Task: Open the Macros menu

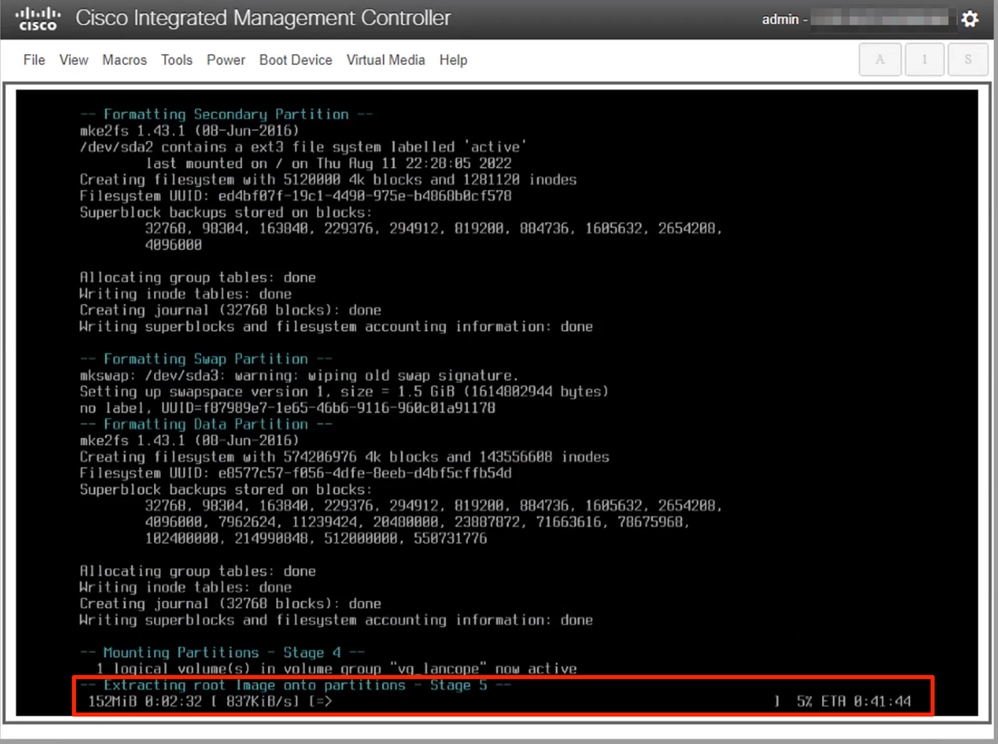Action: [125, 60]
